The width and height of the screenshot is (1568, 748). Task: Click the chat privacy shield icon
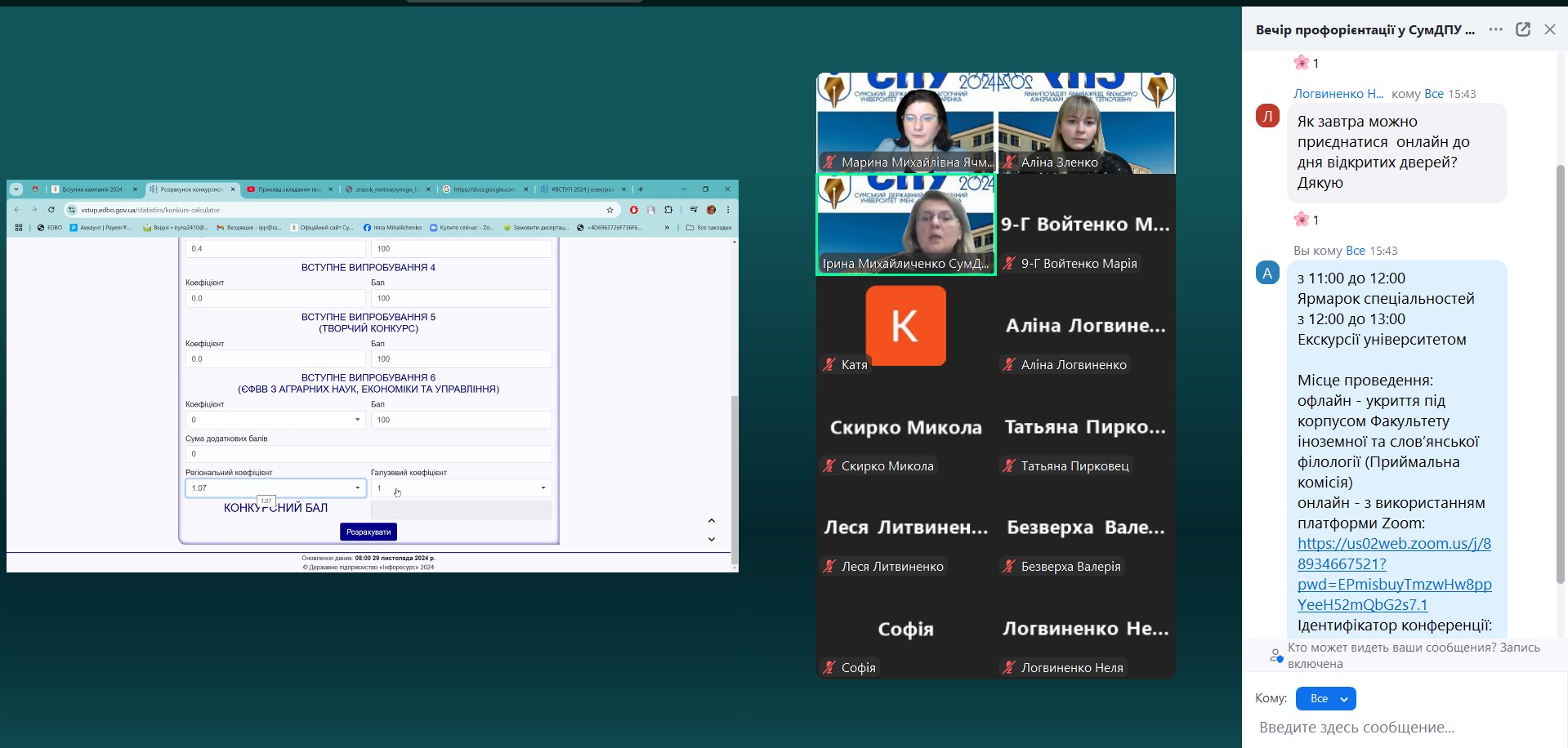coord(1275,656)
